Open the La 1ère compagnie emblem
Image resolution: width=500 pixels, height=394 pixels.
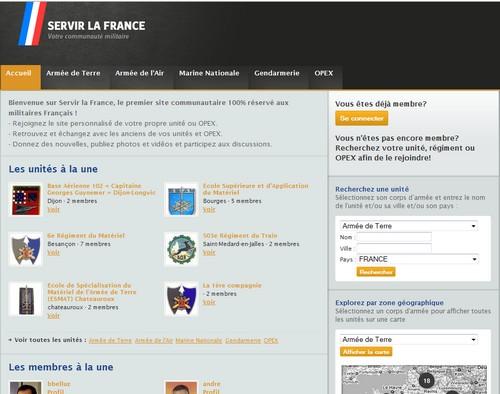pyautogui.click(x=181, y=299)
